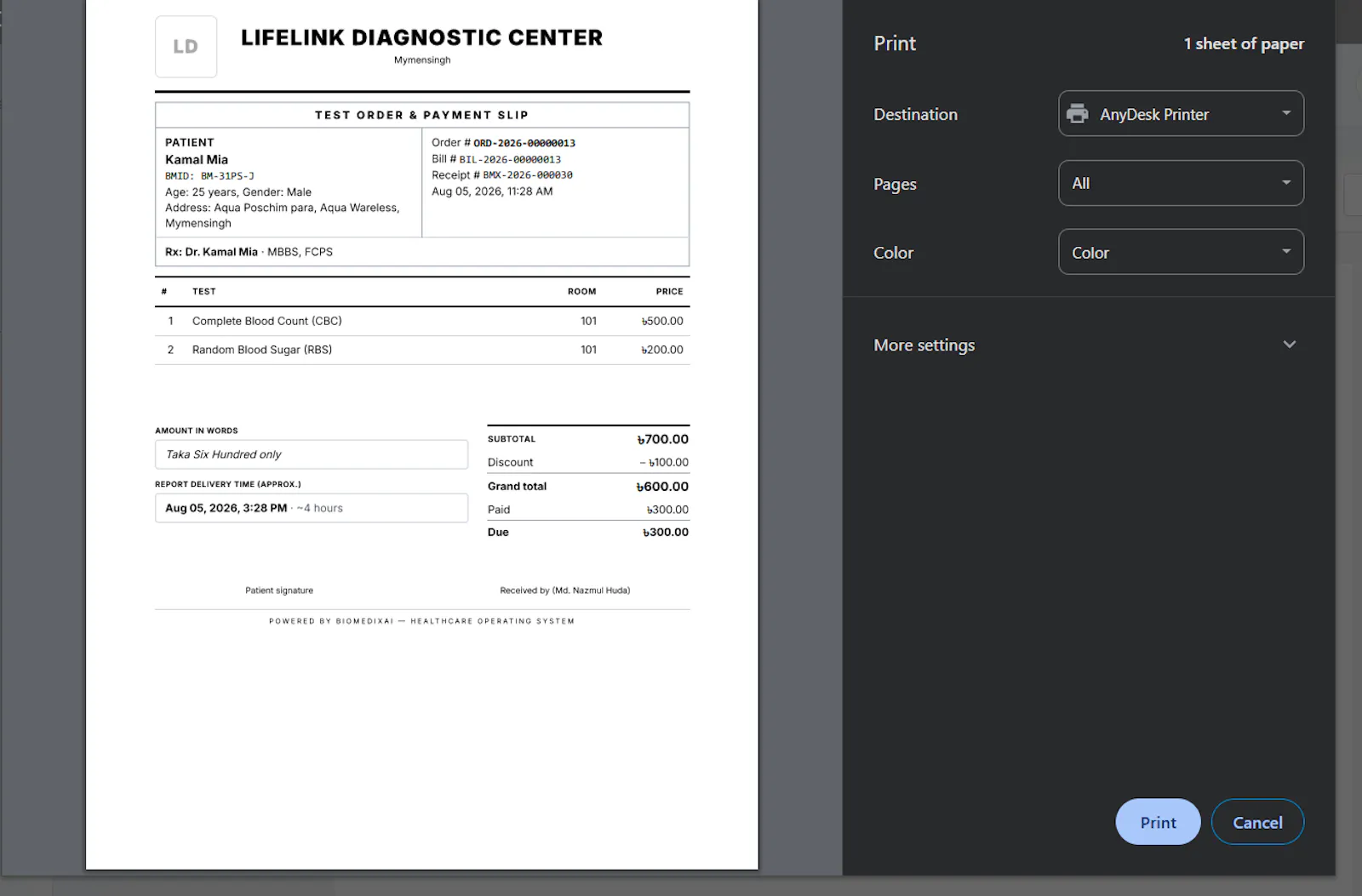Click the Age: 25 years, Gender: Male line
This screenshot has width=1362, height=896.
coord(238,192)
